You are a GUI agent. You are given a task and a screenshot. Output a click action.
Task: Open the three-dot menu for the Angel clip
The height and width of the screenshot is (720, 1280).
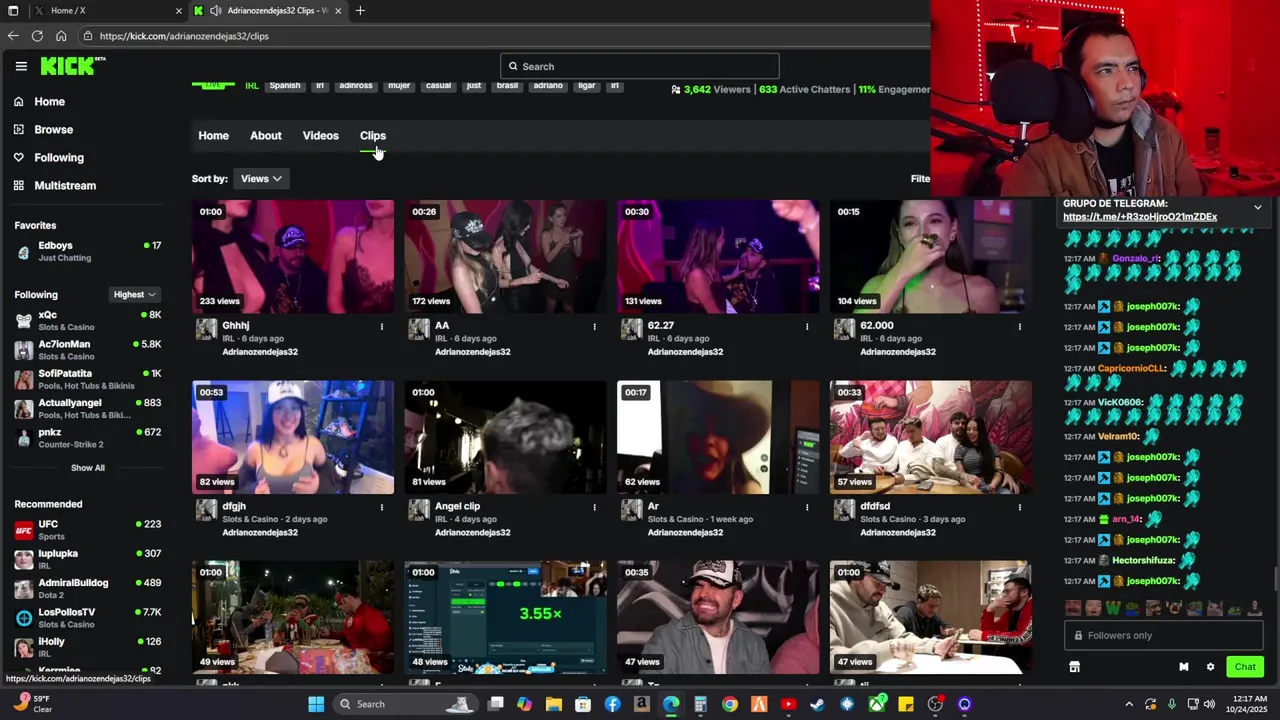coord(594,507)
